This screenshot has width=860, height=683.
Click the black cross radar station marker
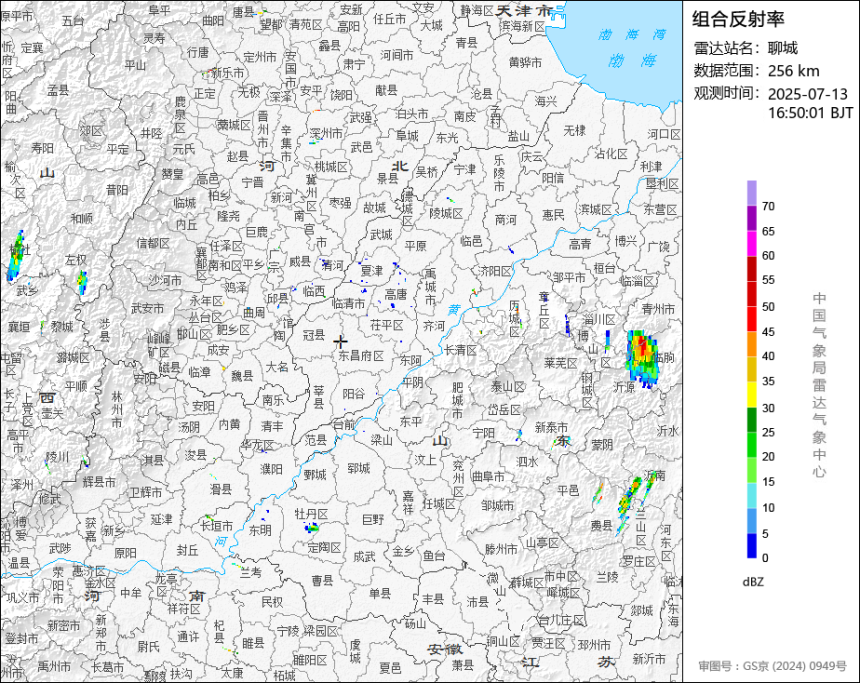[x=340, y=342]
